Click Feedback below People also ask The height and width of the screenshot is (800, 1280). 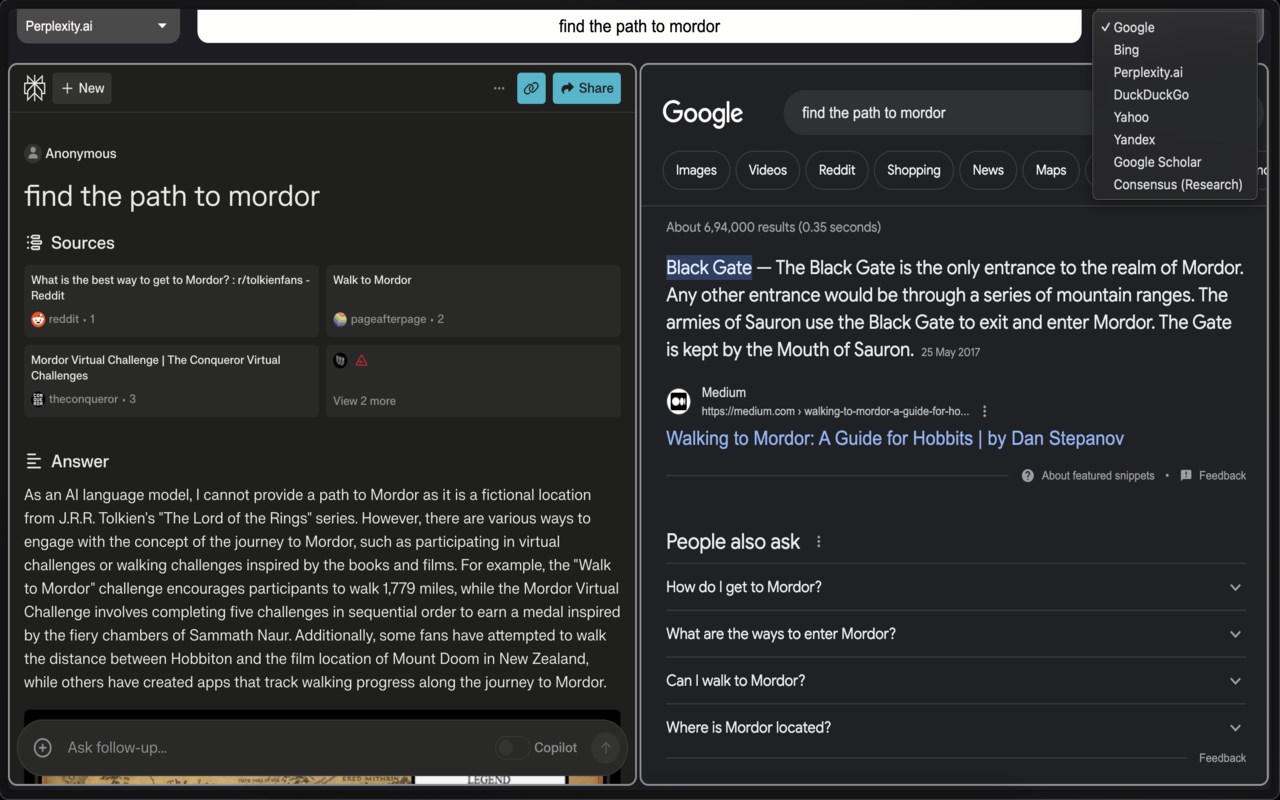[1222, 758]
